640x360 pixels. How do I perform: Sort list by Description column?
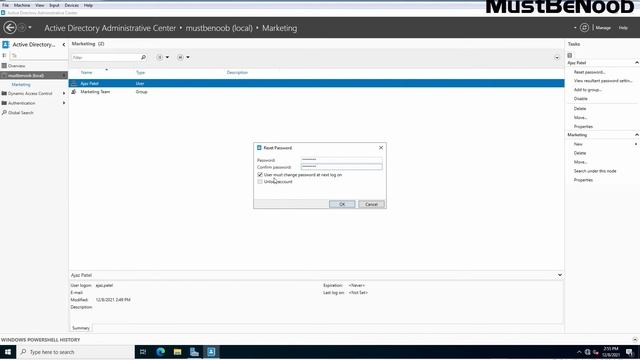pyautogui.click(x=237, y=73)
